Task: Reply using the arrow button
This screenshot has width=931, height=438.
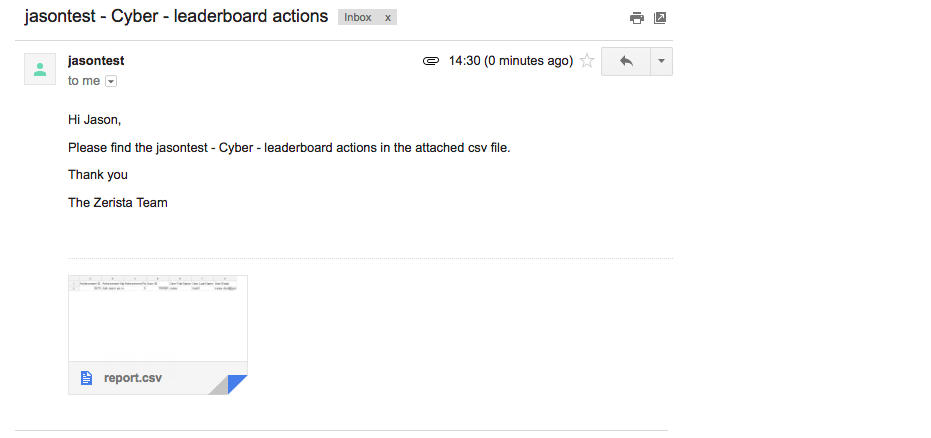Action: 626,61
